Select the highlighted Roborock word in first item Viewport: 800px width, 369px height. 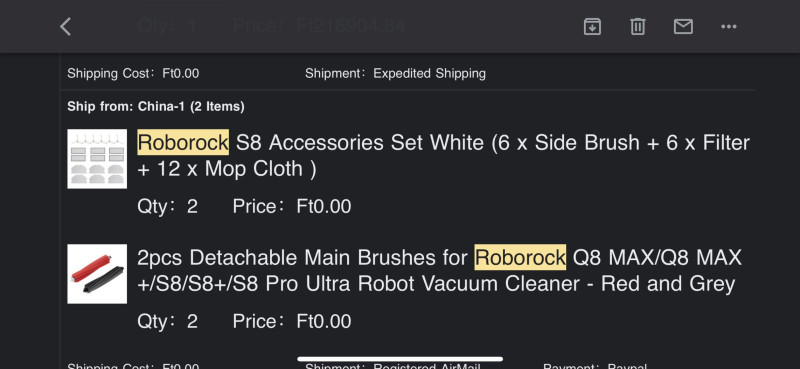click(183, 142)
